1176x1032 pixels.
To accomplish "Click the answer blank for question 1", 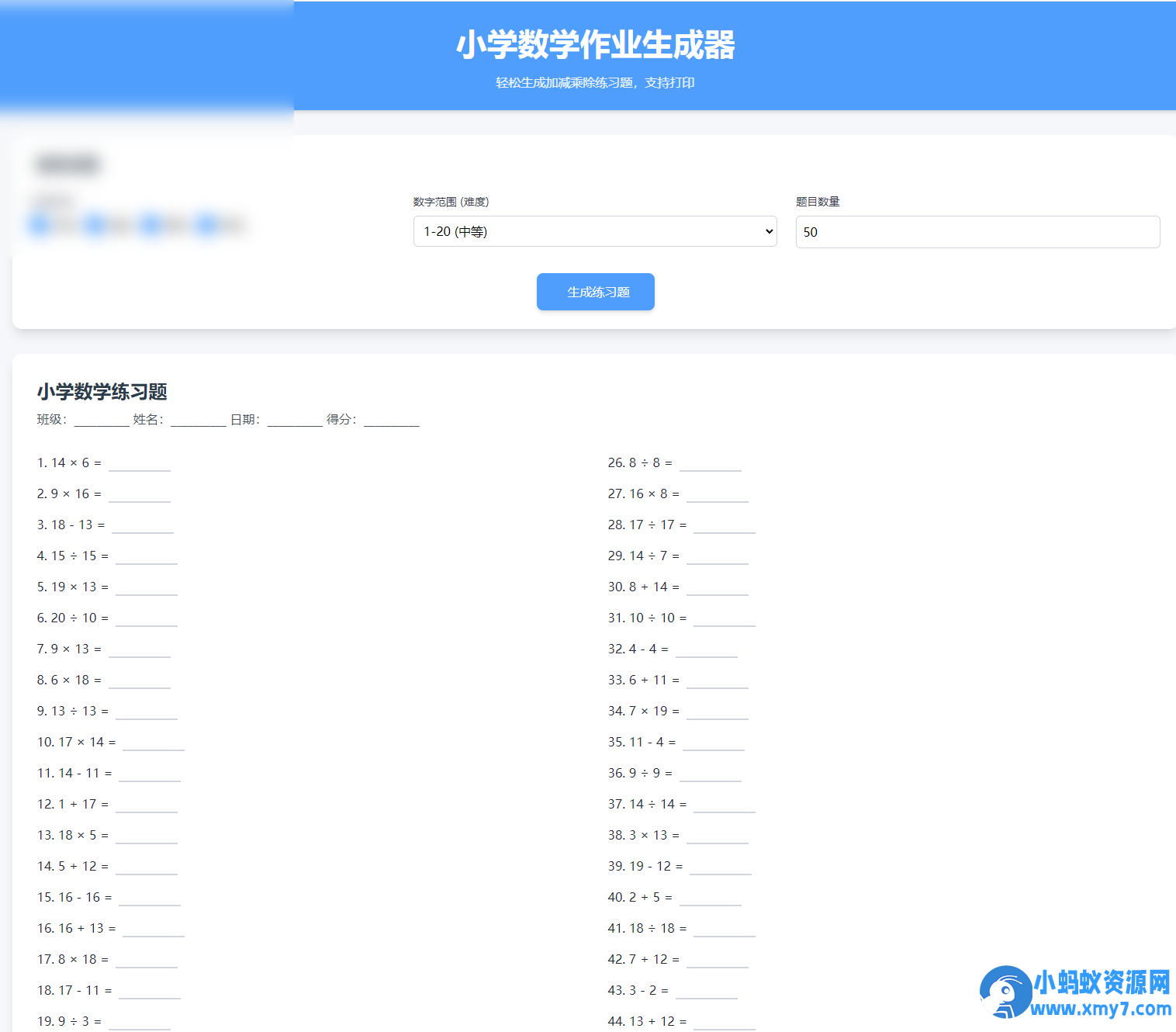I will [139, 464].
